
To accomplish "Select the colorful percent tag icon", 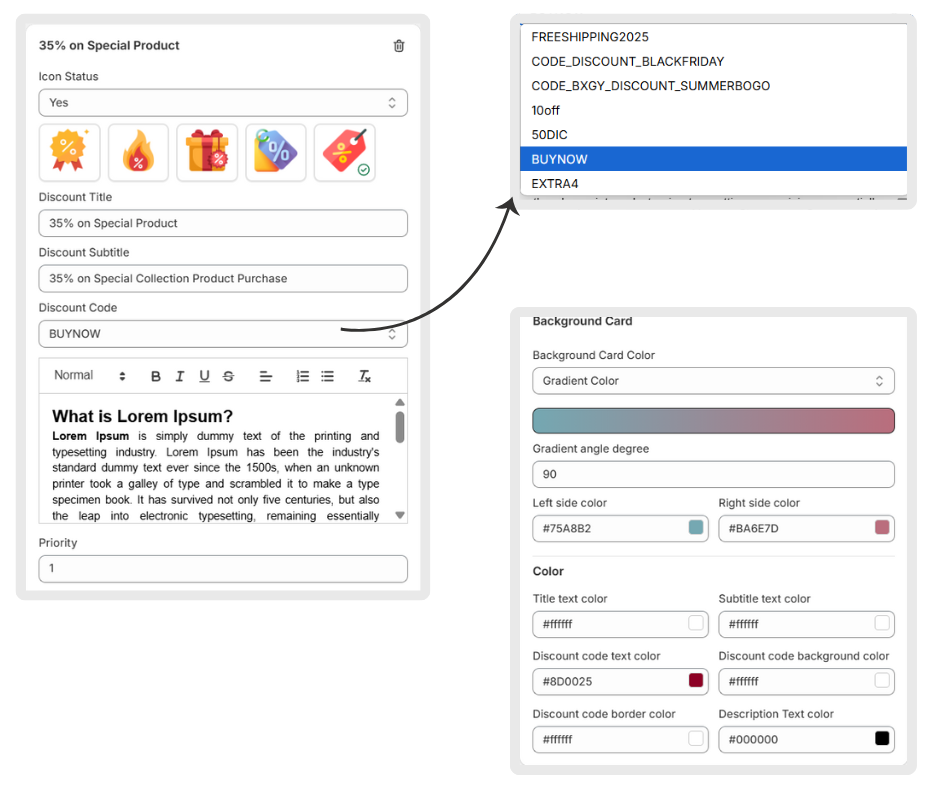I will coord(276,153).
